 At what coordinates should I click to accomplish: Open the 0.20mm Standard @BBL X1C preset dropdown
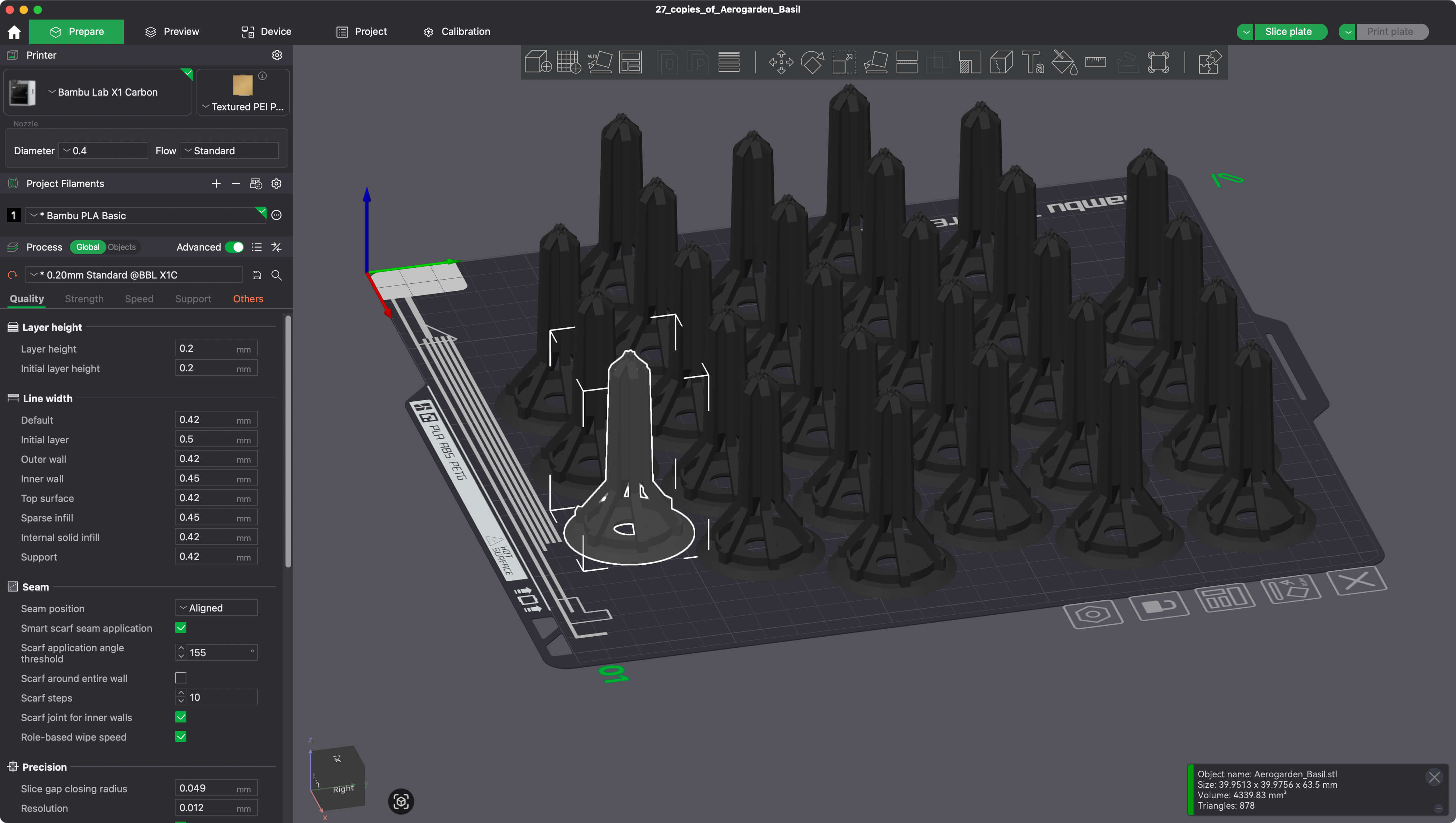tap(134, 275)
